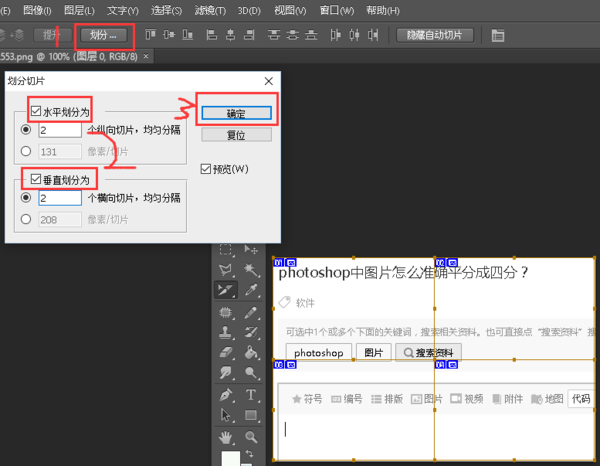Select the Paint Bucket tool

tap(251, 352)
